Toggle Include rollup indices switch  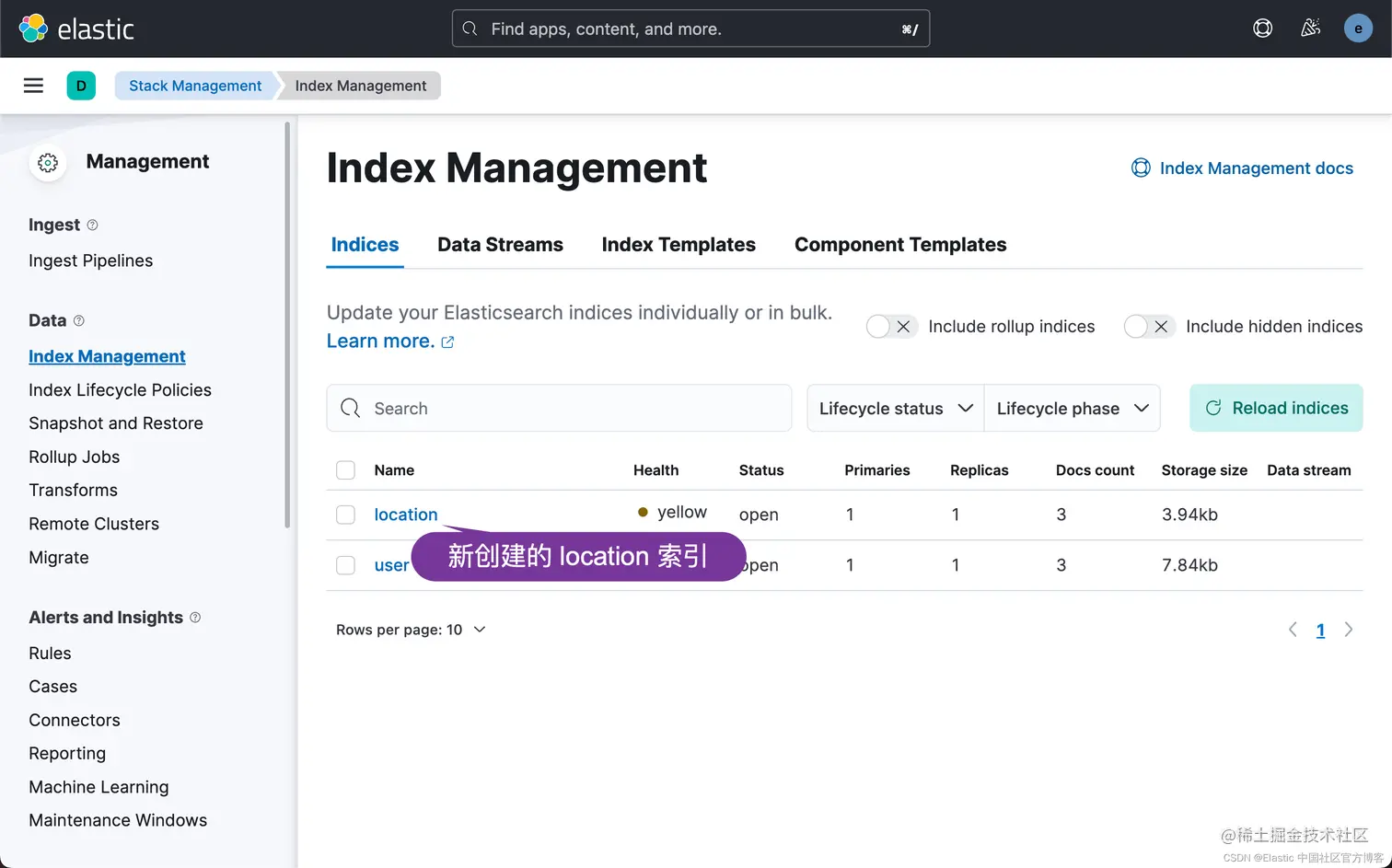(891, 326)
